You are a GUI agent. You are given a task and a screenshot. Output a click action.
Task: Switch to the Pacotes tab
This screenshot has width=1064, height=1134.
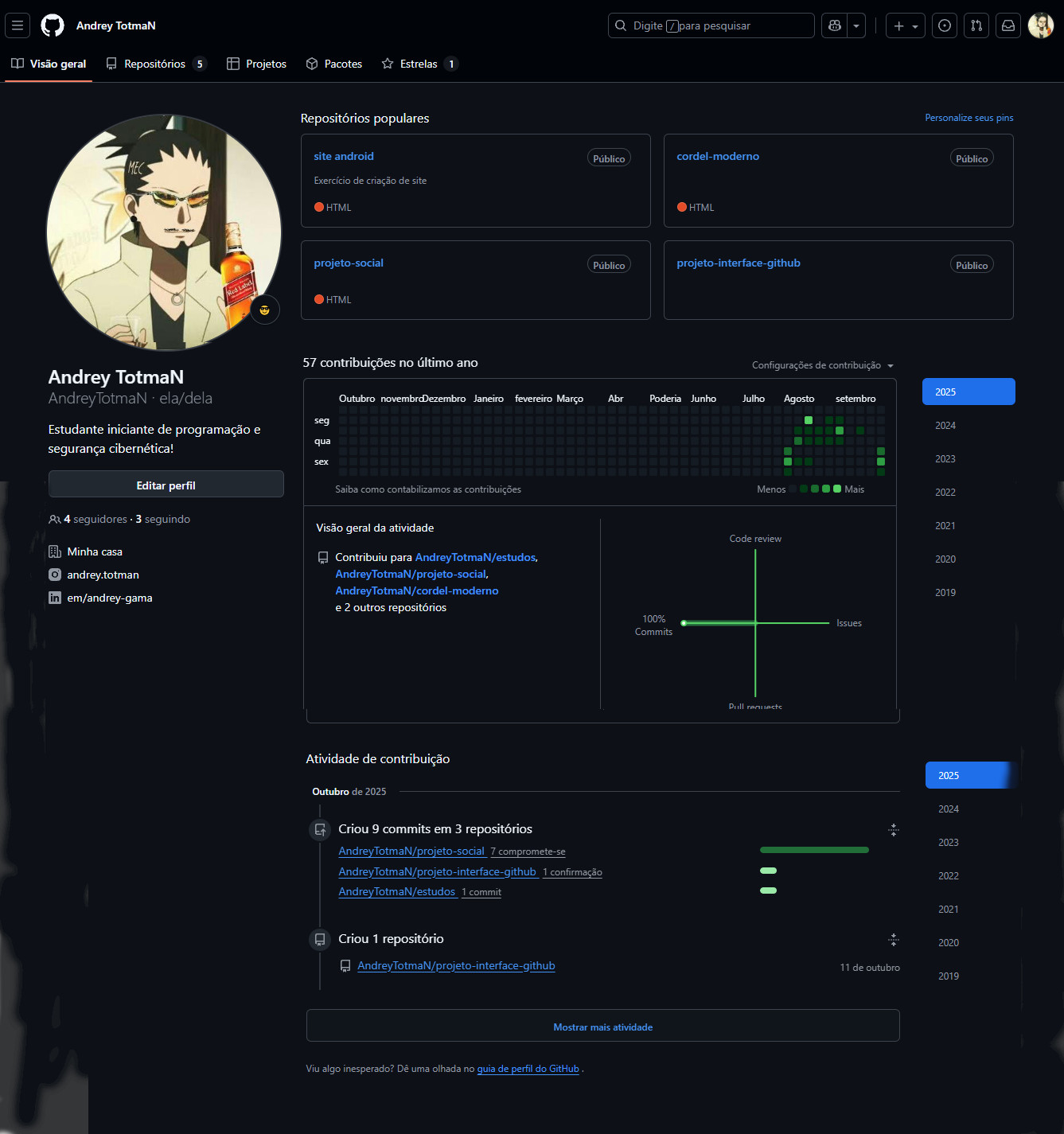(333, 64)
